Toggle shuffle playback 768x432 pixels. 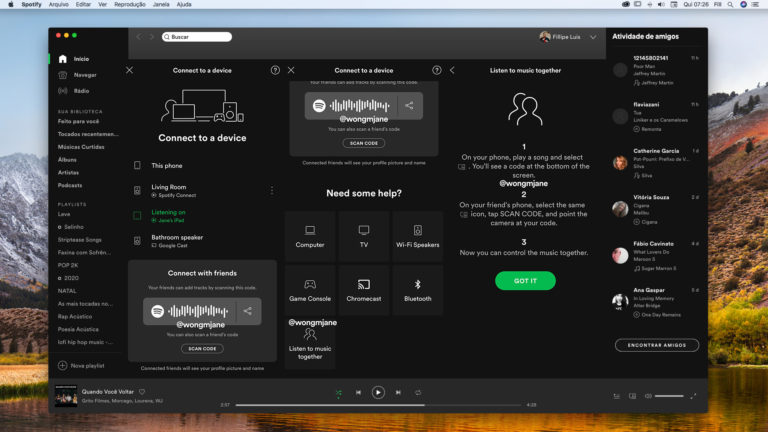pos(338,393)
